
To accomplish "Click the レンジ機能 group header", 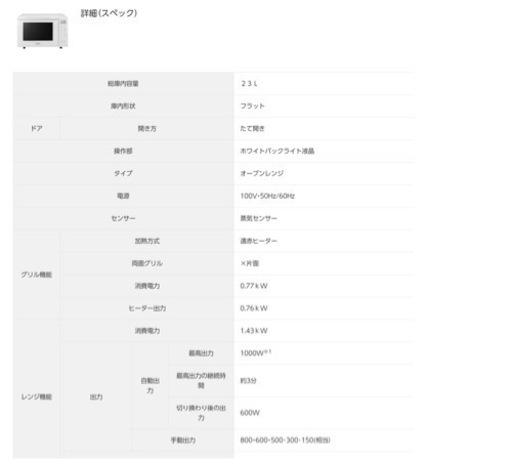I will click(x=36, y=397).
